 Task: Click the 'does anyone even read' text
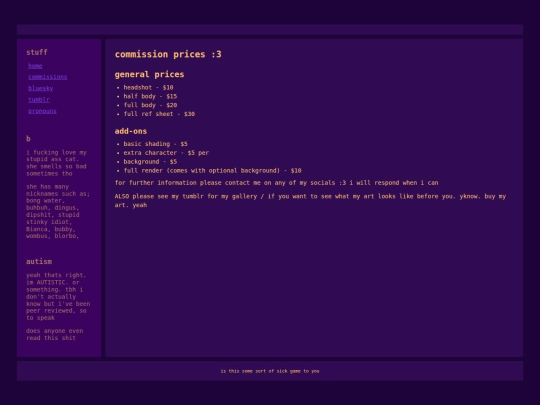coord(54,334)
